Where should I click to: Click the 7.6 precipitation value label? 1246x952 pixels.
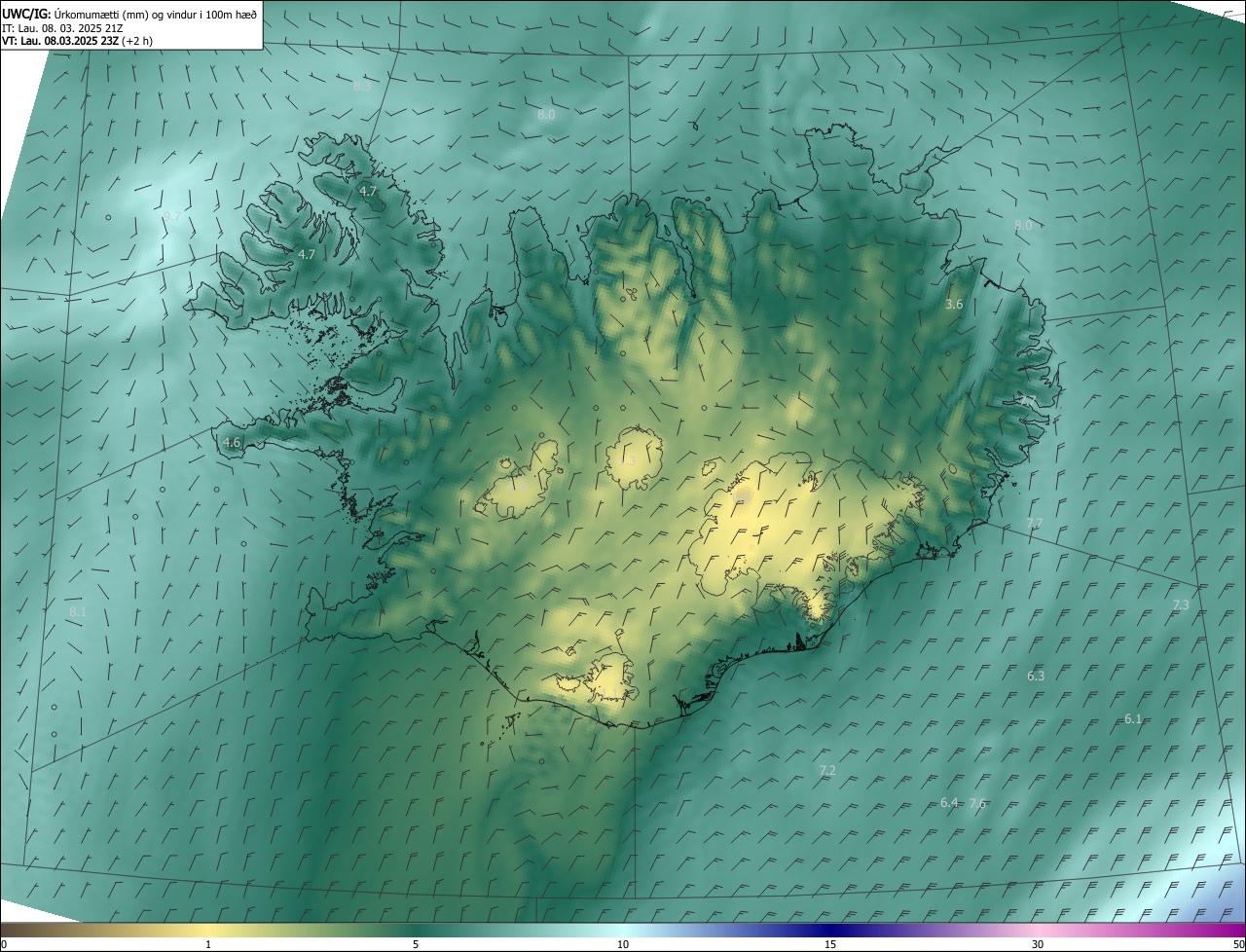pos(978,804)
